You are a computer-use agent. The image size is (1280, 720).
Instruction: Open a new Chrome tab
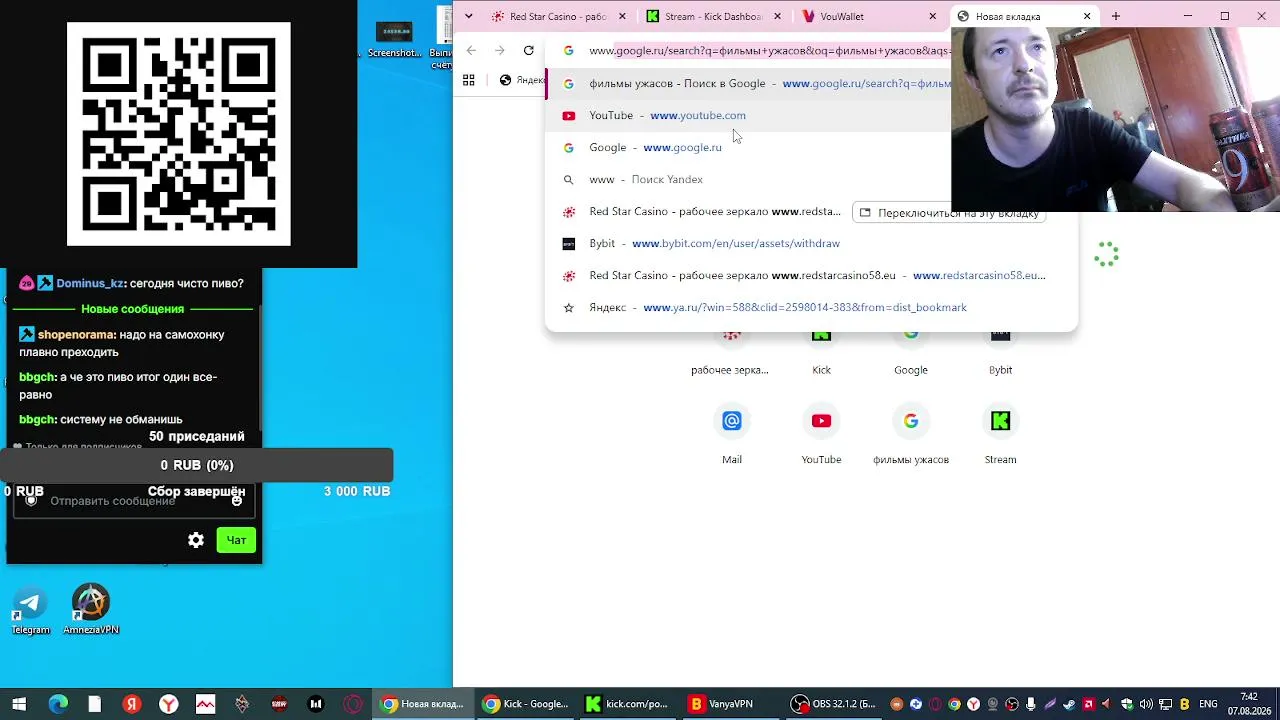(x=1116, y=16)
